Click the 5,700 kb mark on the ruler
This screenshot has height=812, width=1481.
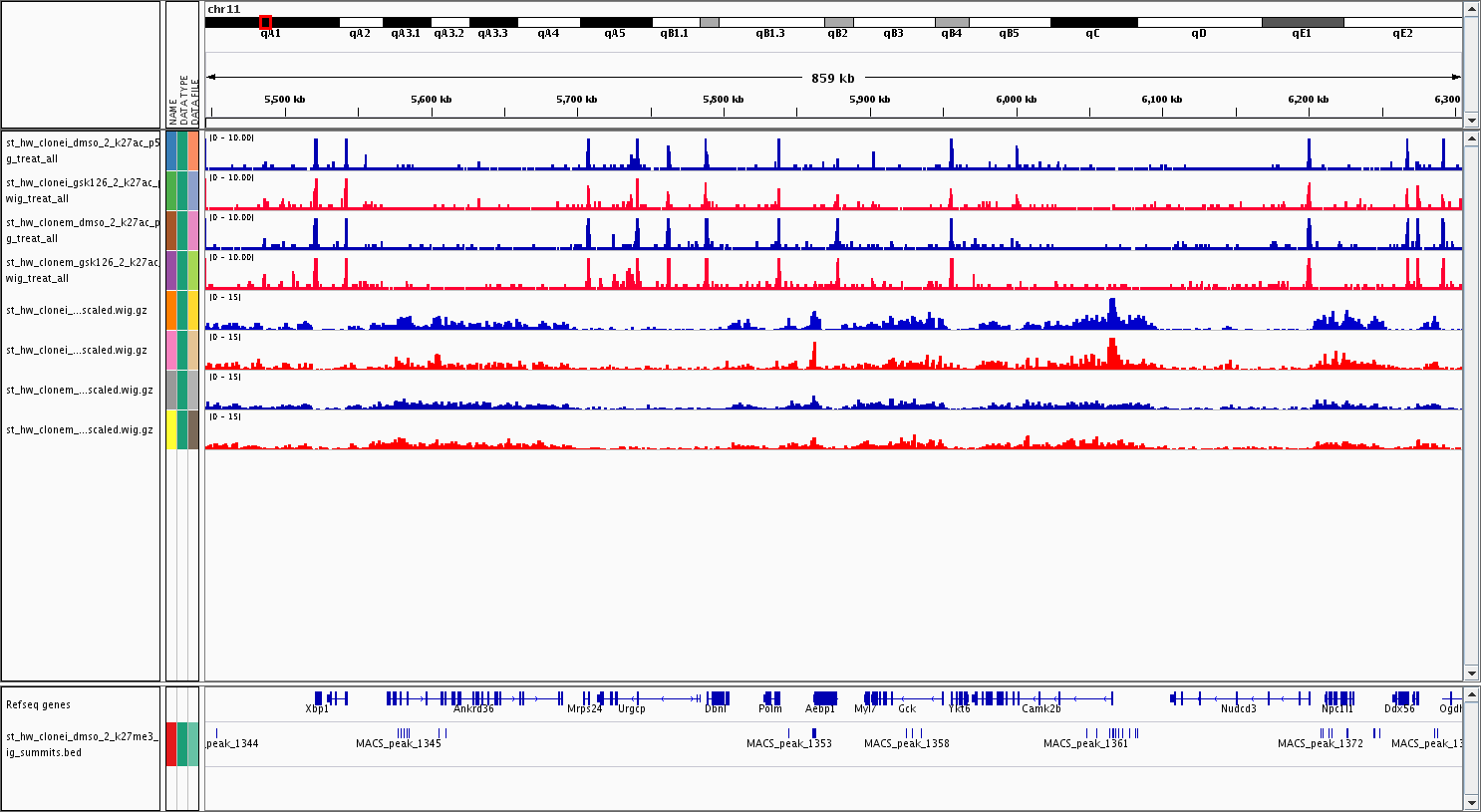coord(577,100)
